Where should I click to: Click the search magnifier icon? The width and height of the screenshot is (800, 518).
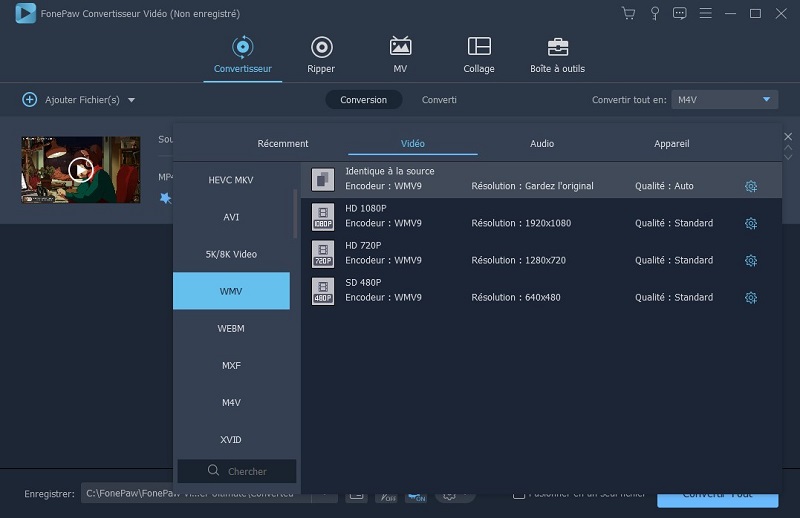[213, 470]
